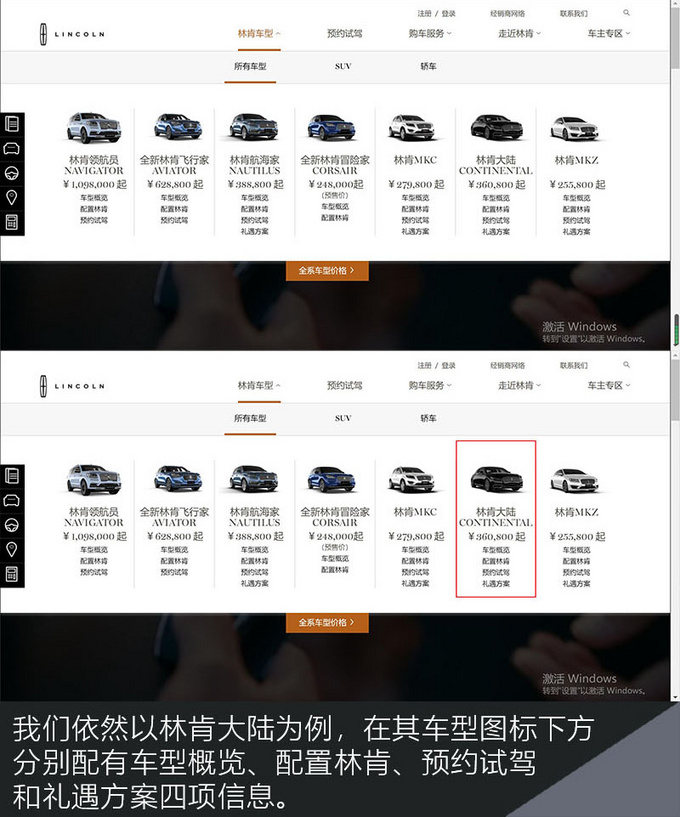Image resolution: width=680 pixels, height=817 pixels.
Task: Click the Lincoln logo in the upper page copy
Action: [72, 34]
